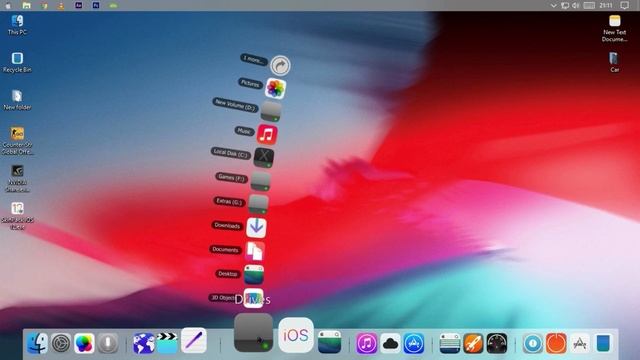This screenshot has width=640, height=360.
Task: Open the clapperboard video dock icon
Action: (x=167, y=343)
